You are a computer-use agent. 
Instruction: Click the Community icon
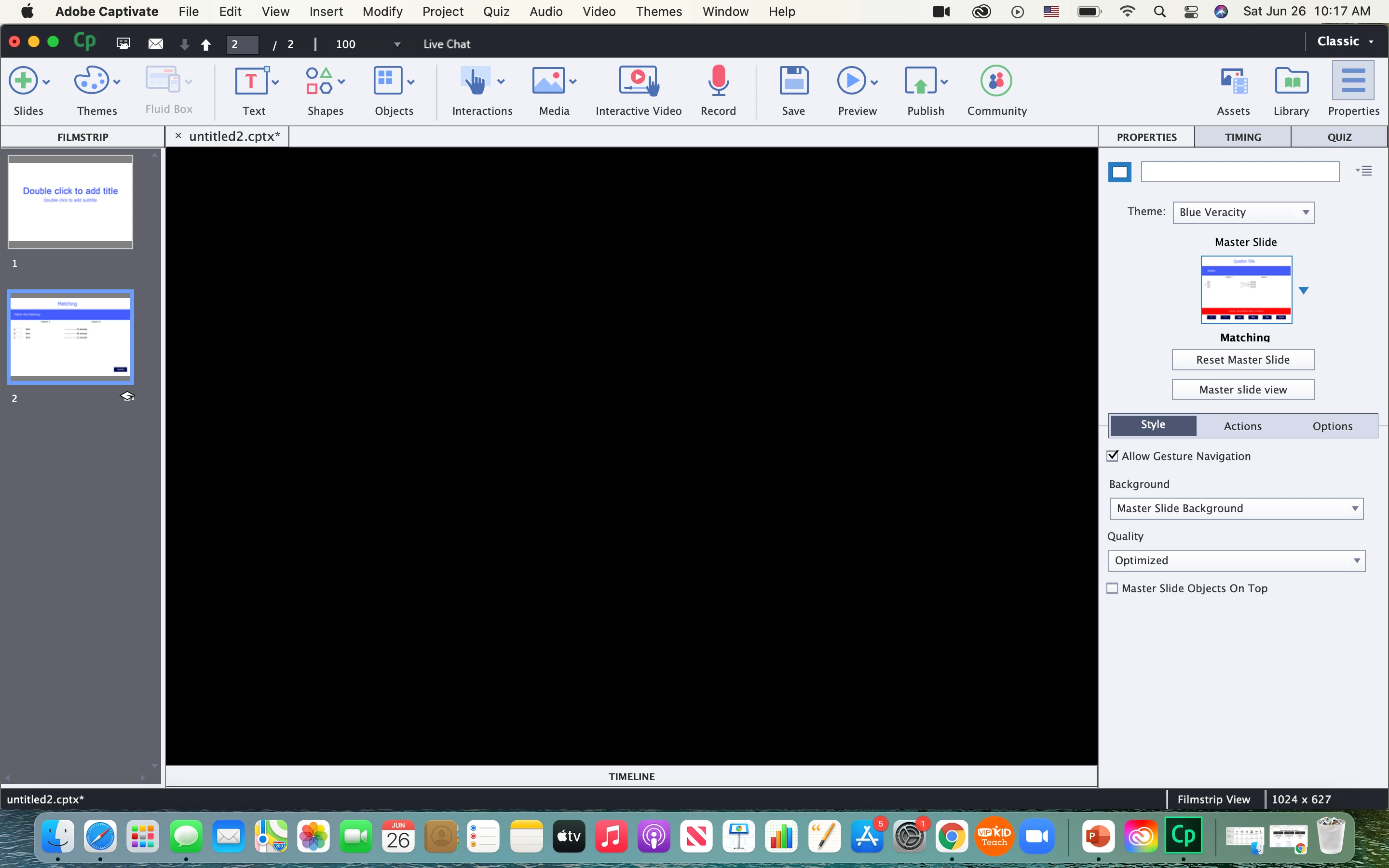pos(996,81)
